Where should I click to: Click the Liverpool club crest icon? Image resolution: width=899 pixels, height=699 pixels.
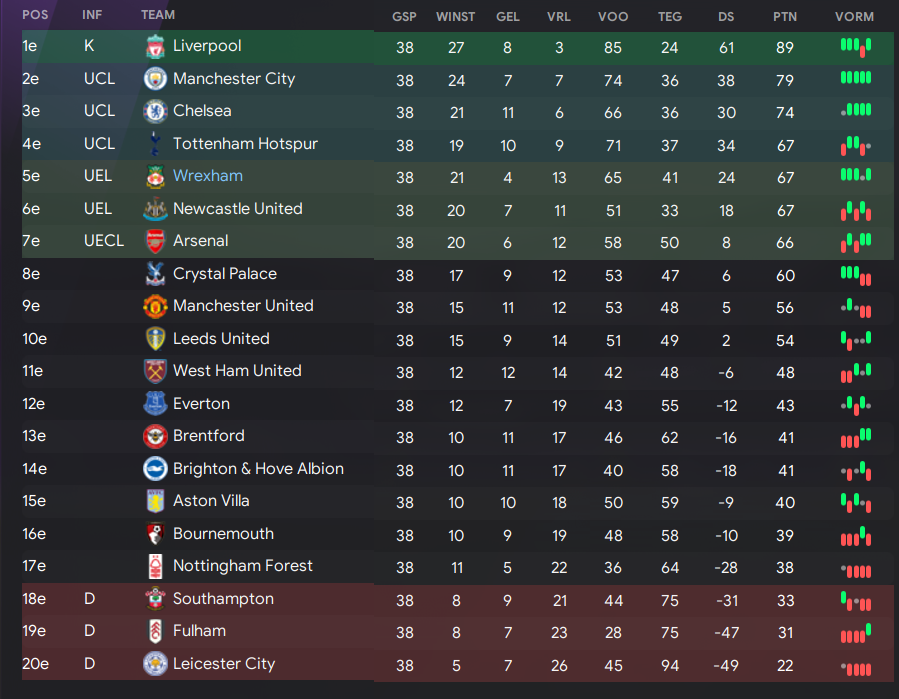click(155, 46)
